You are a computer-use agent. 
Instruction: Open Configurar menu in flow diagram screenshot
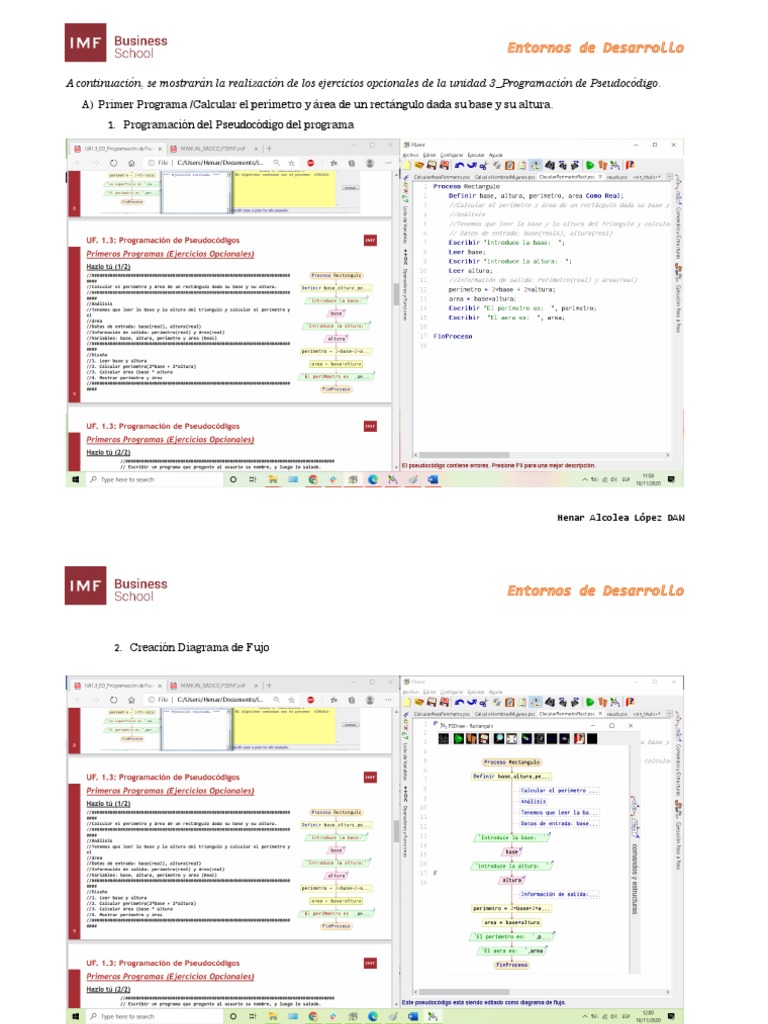pos(452,692)
